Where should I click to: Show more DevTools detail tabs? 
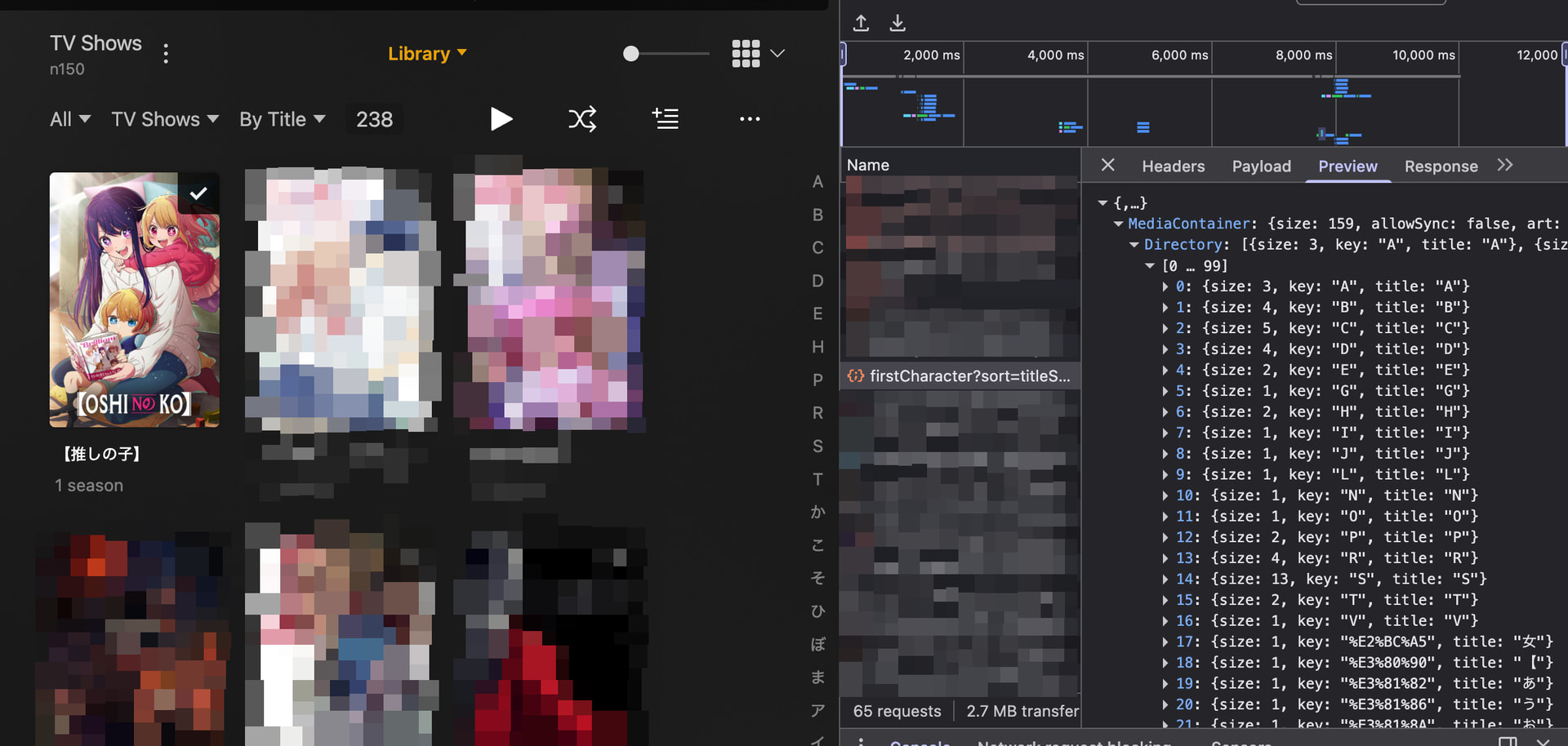pos(1505,165)
